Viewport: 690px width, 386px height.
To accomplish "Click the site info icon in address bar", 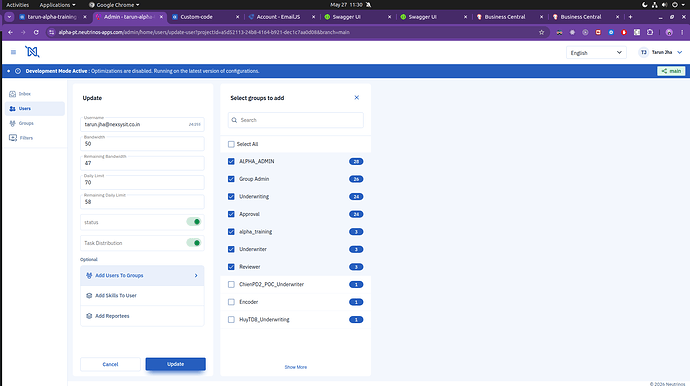I will pyautogui.click(x=51, y=32).
